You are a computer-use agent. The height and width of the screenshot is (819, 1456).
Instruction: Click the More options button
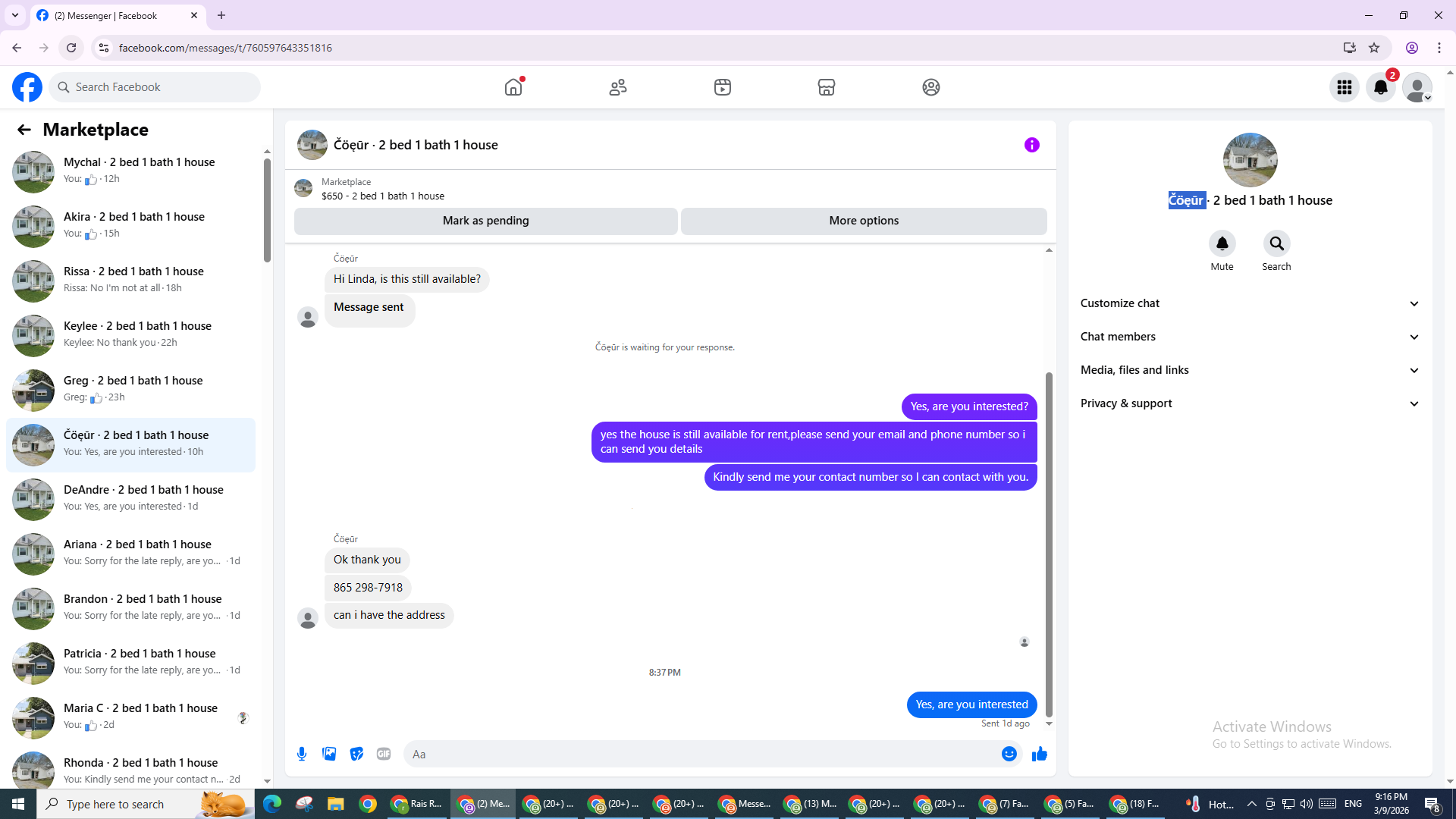863,221
